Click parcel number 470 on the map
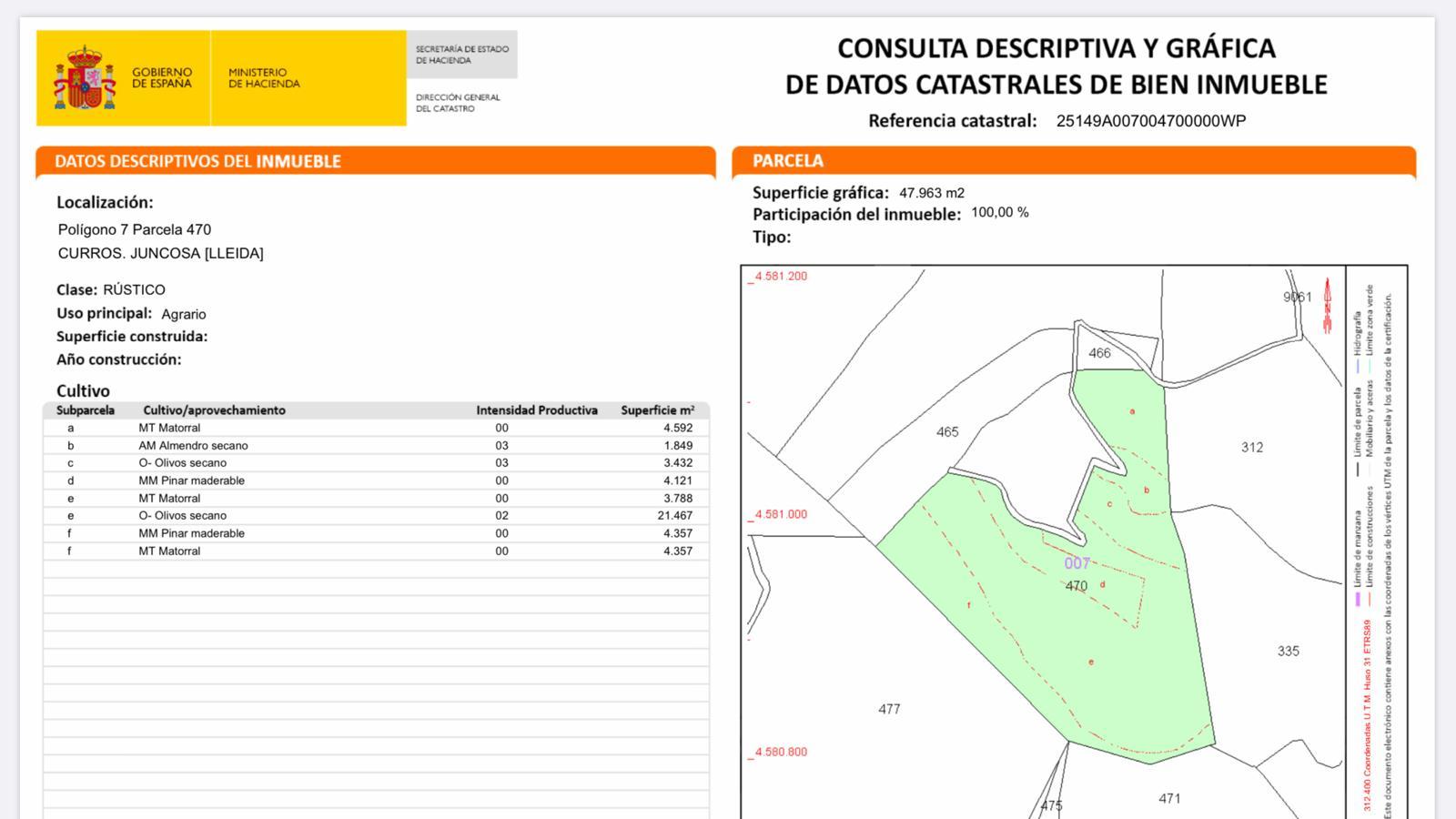 pos(1076,586)
